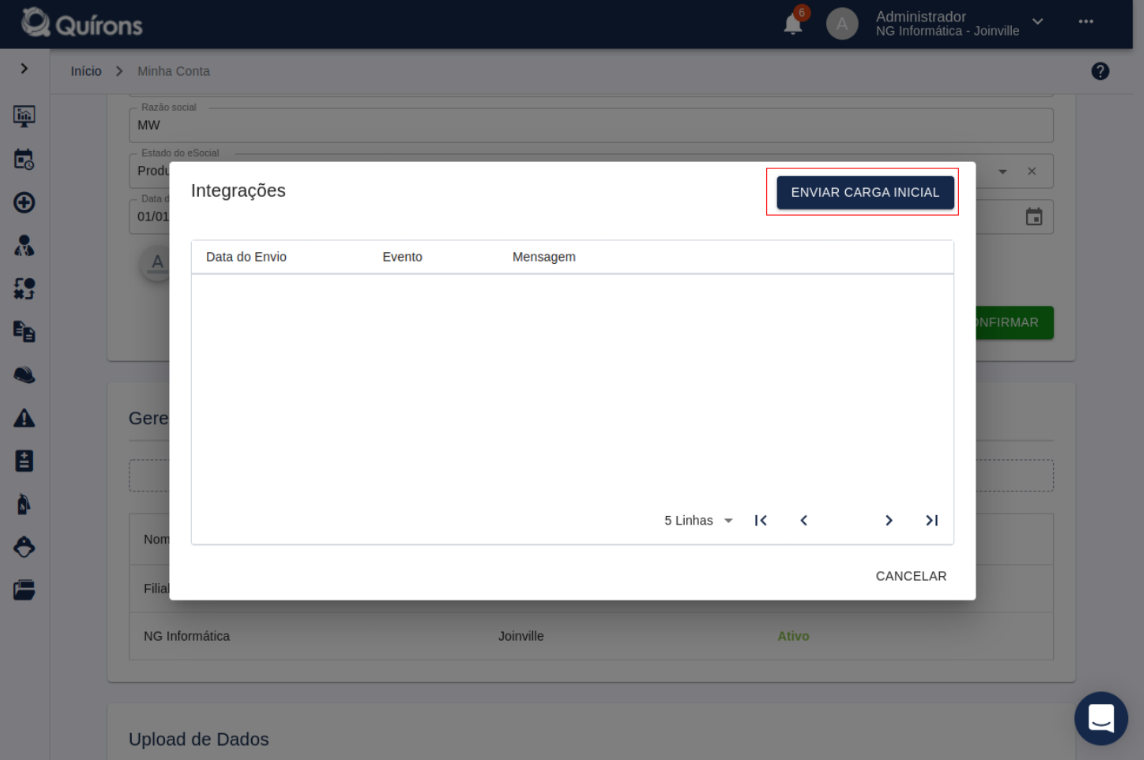Open the documents sidebar icon
This screenshot has width=1144, height=760.
click(24, 332)
